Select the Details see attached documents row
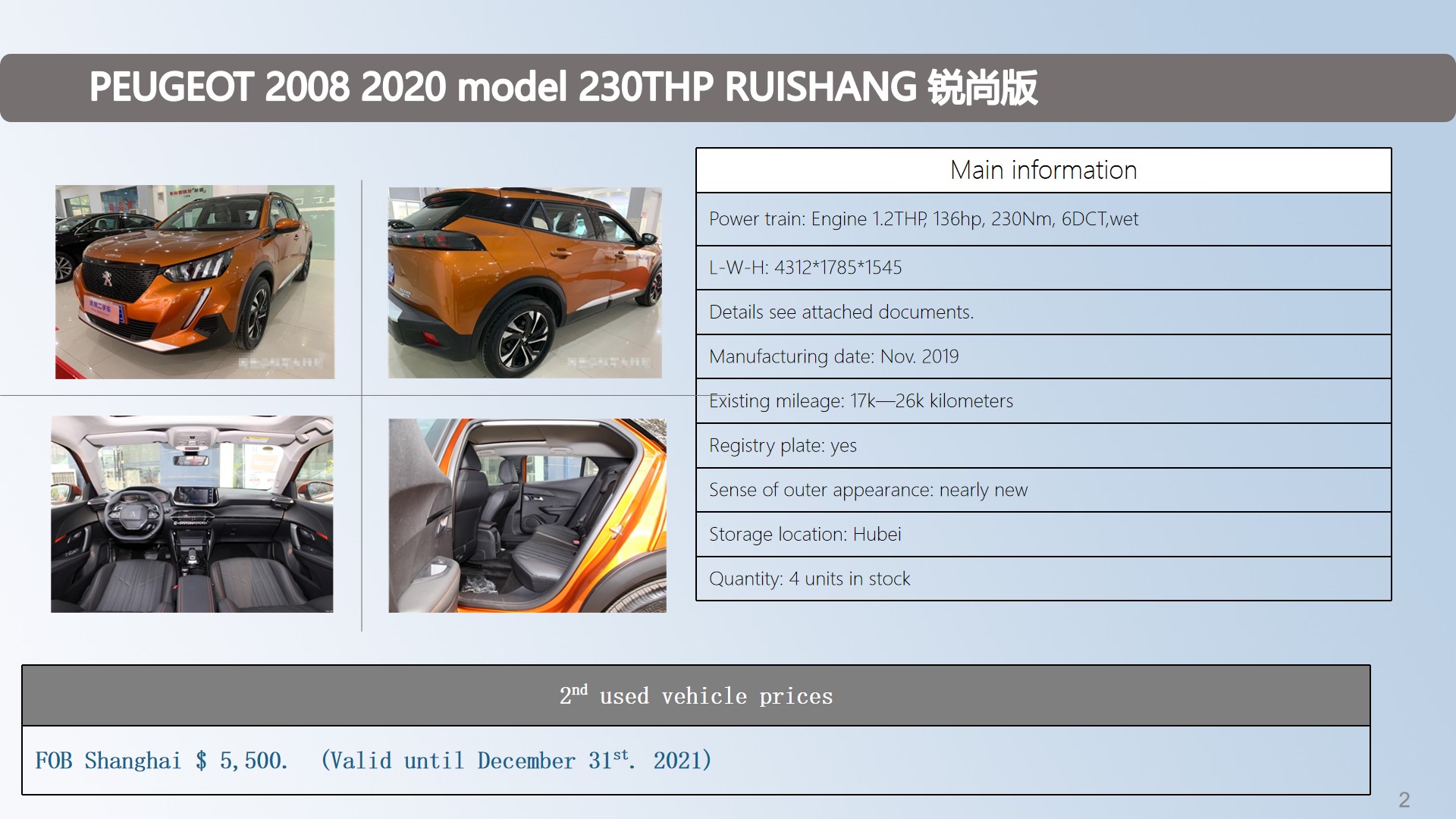The width and height of the screenshot is (1456, 819). (x=841, y=312)
